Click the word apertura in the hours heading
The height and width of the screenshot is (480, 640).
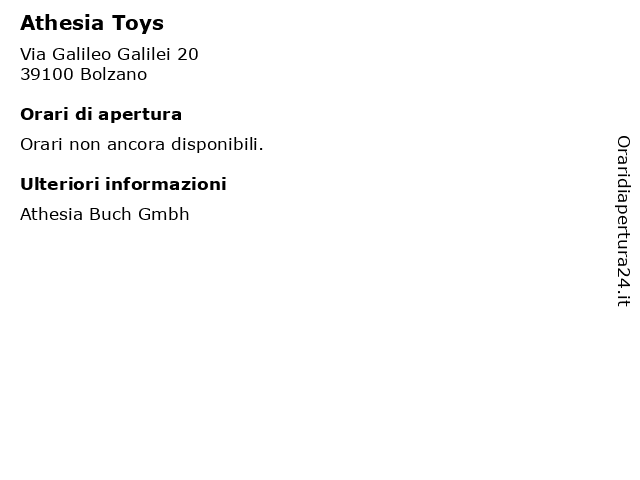140,116
